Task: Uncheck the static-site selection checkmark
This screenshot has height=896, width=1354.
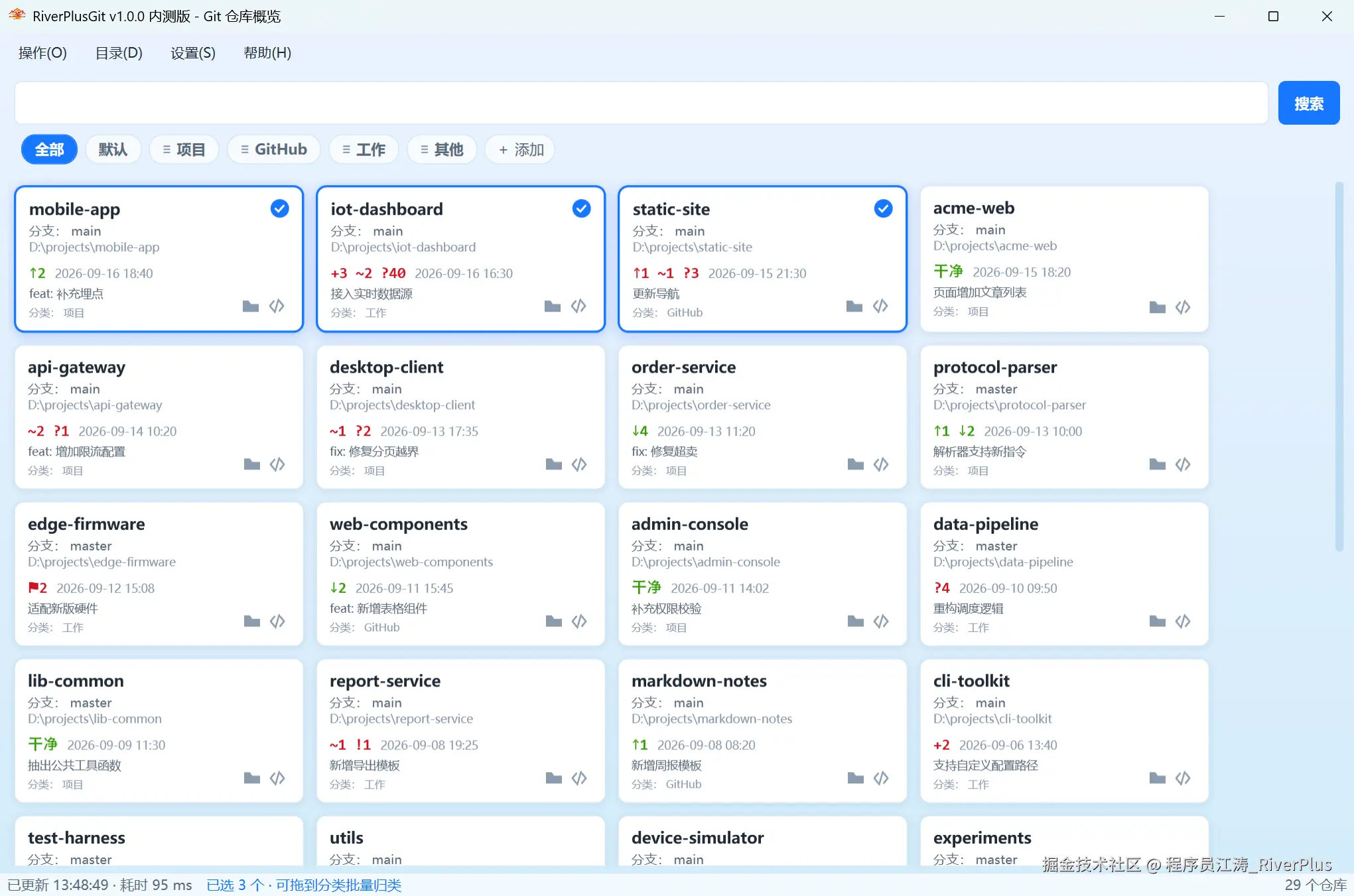Action: coord(884,209)
